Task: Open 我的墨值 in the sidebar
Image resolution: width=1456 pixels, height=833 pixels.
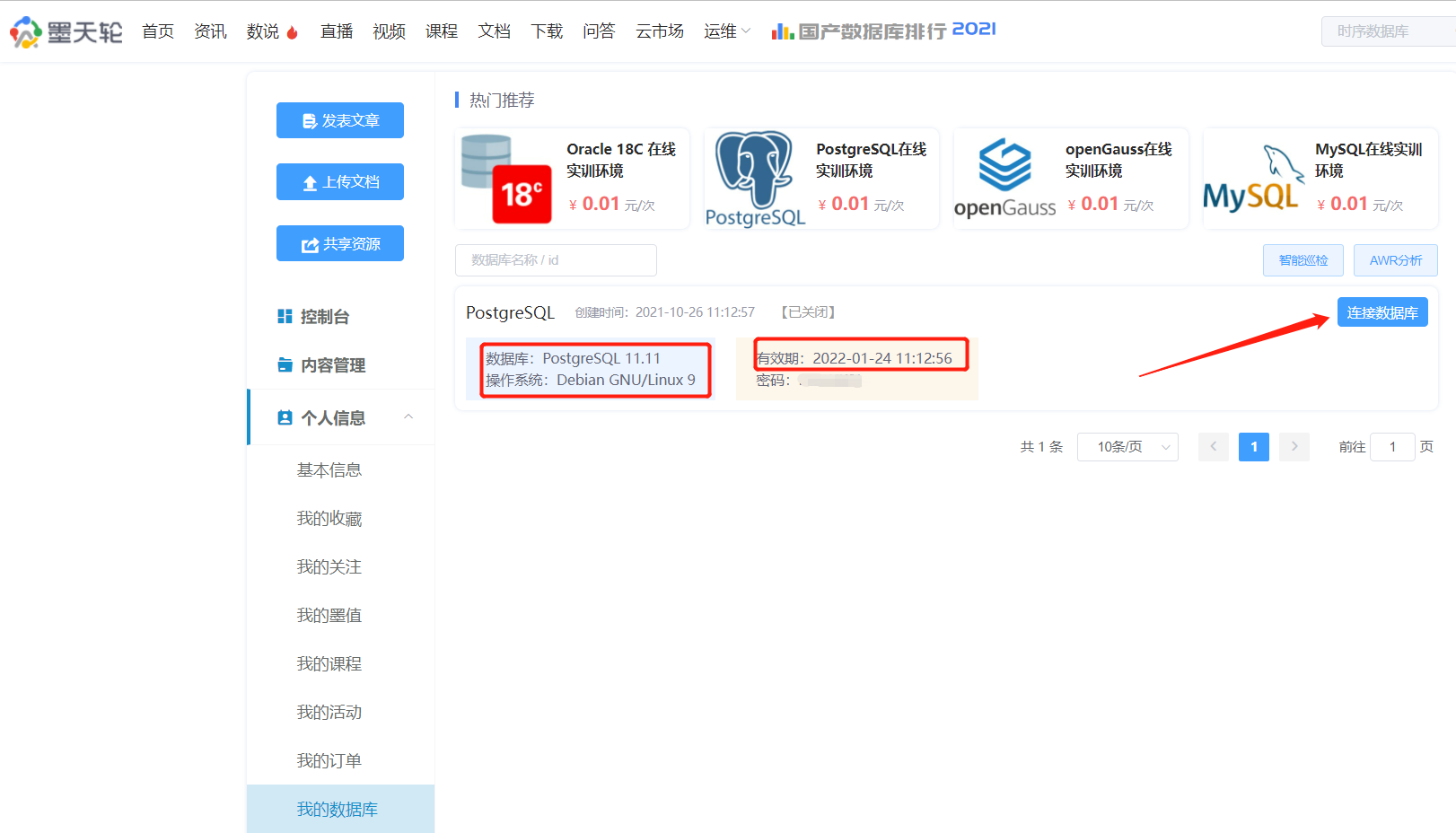Action: point(329,615)
